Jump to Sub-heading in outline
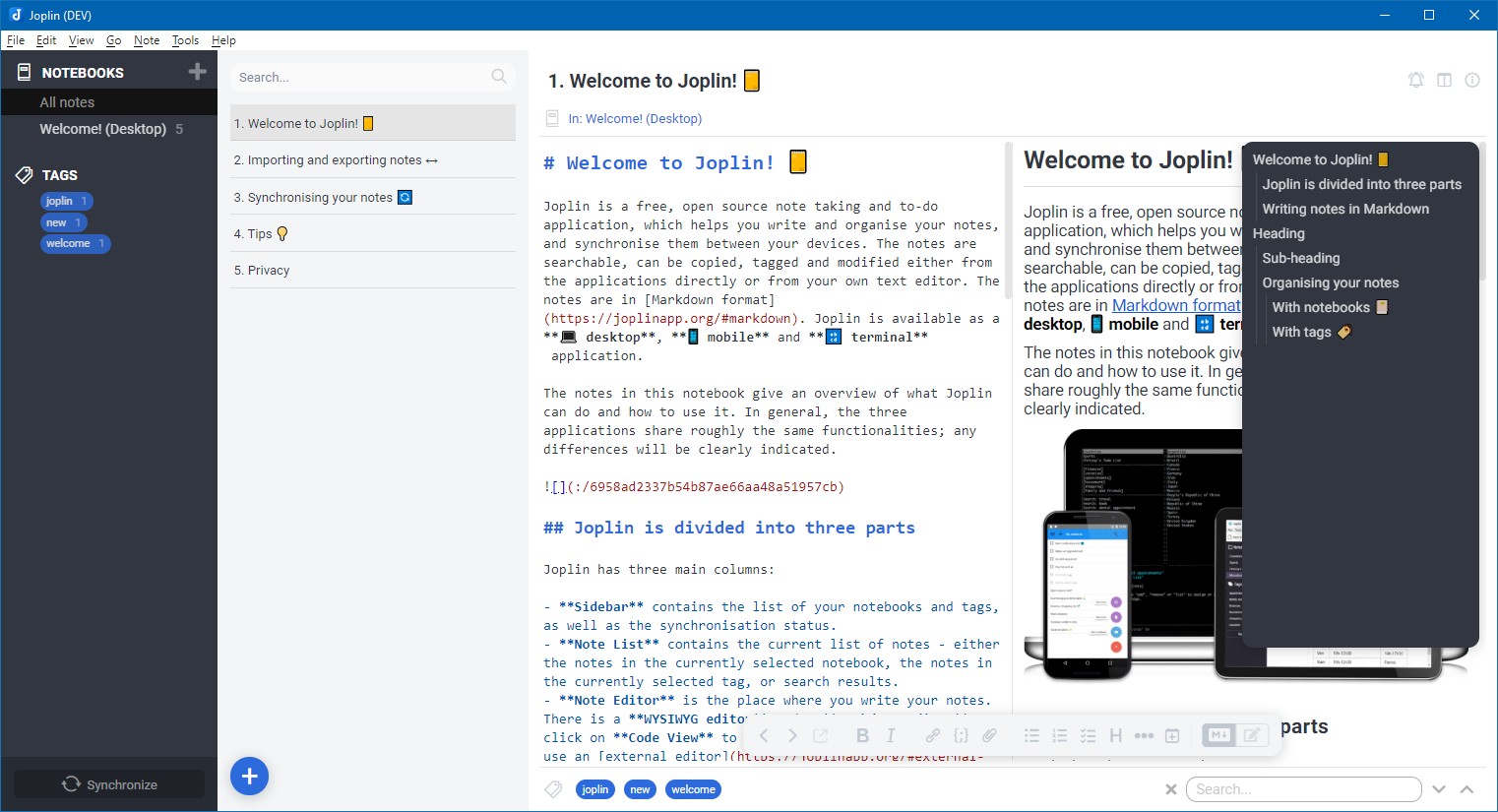Screen dimensions: 1498x812 (x=1301, y=258)
